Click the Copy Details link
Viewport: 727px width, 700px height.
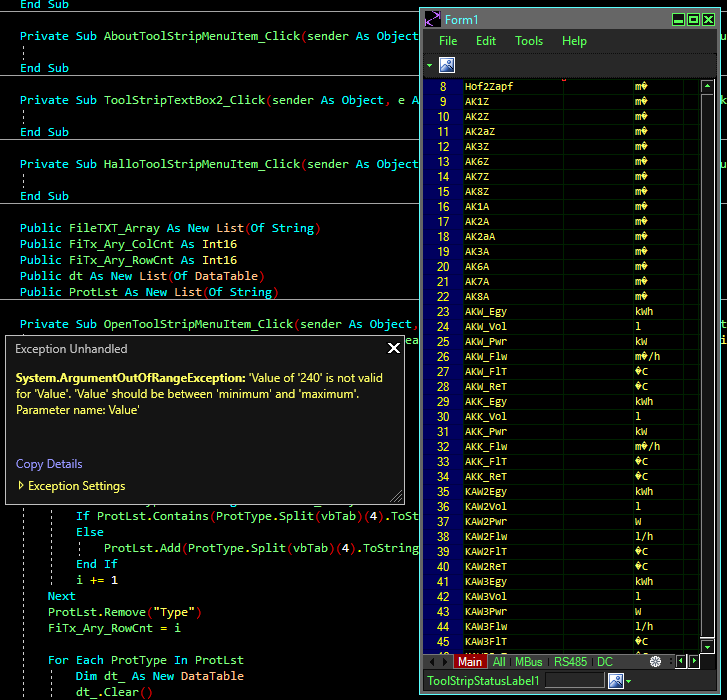click(49, 464)
